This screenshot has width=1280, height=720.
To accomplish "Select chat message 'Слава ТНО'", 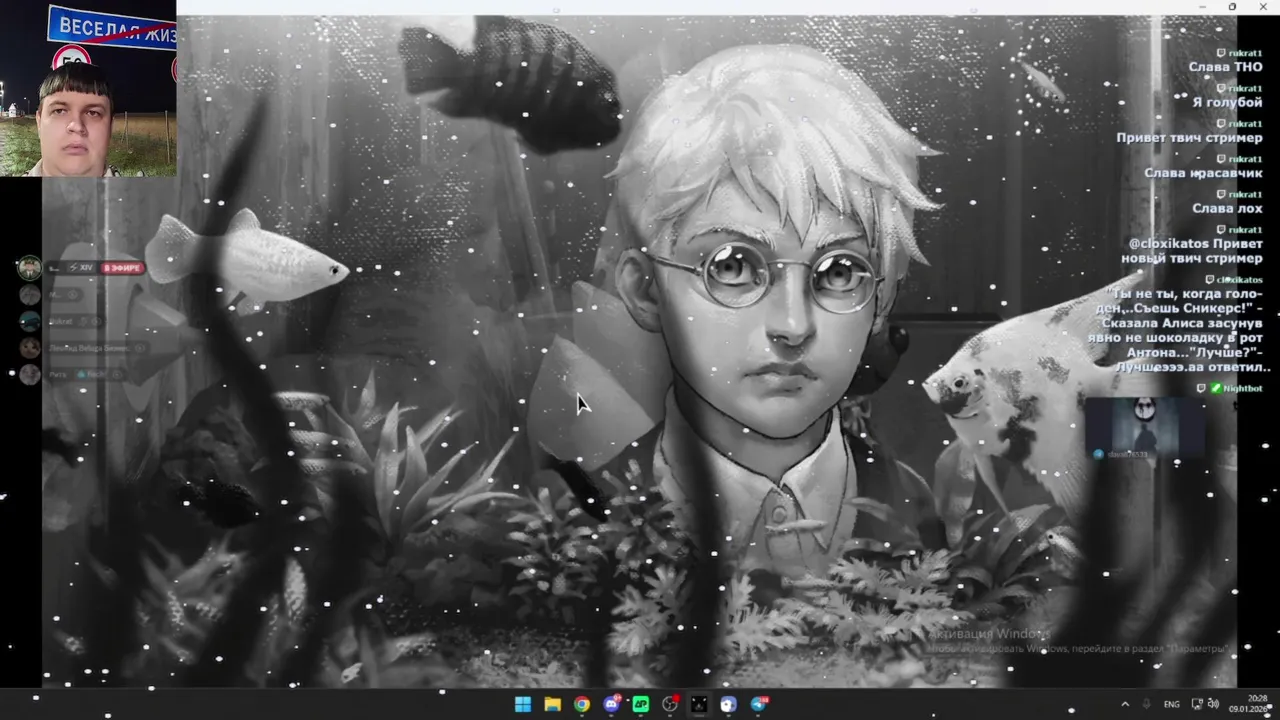I will 1225,67.
